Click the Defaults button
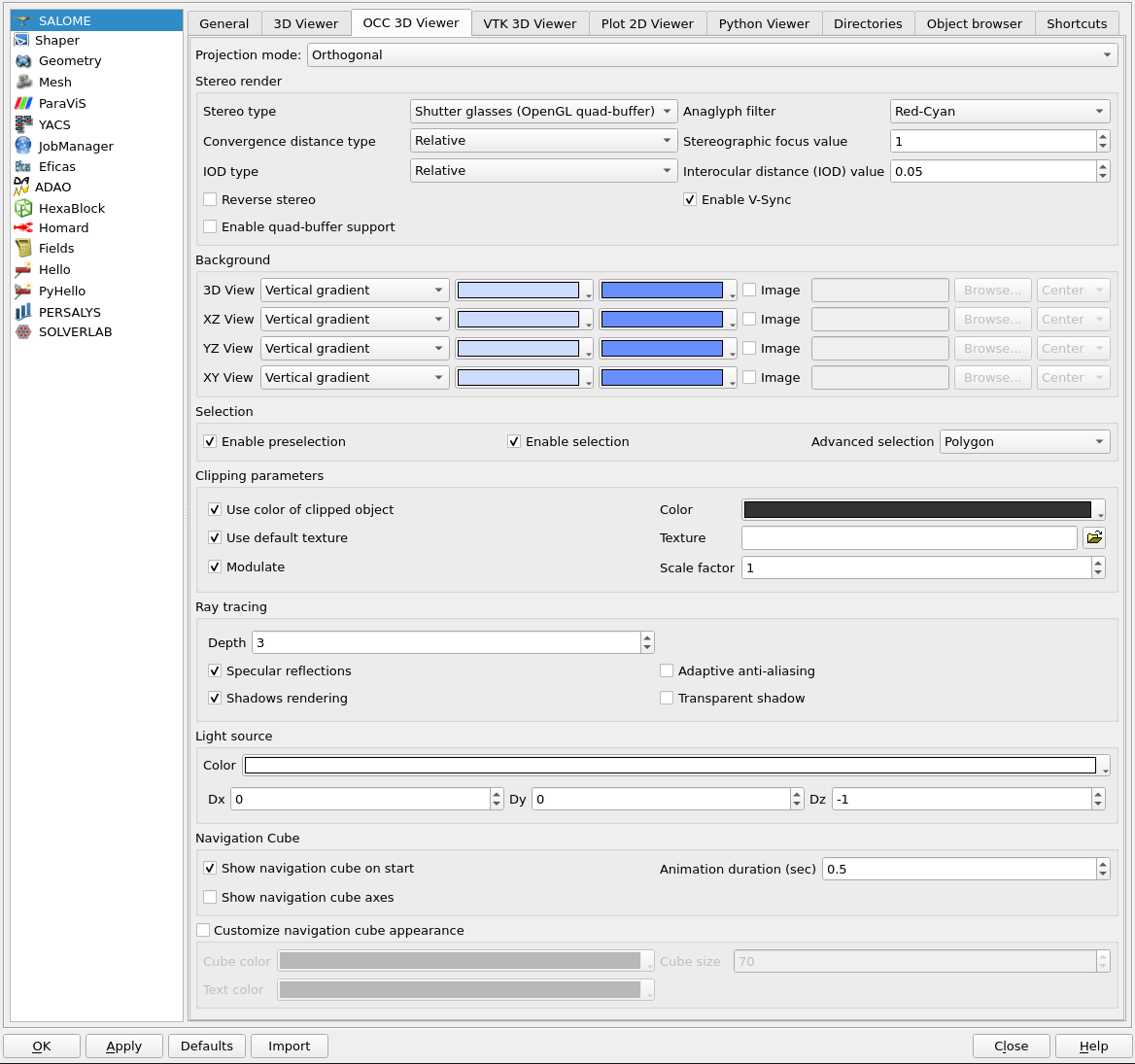Image resolution: width=1135 pixels, height=1064 pixels. tap(206, 1047)
